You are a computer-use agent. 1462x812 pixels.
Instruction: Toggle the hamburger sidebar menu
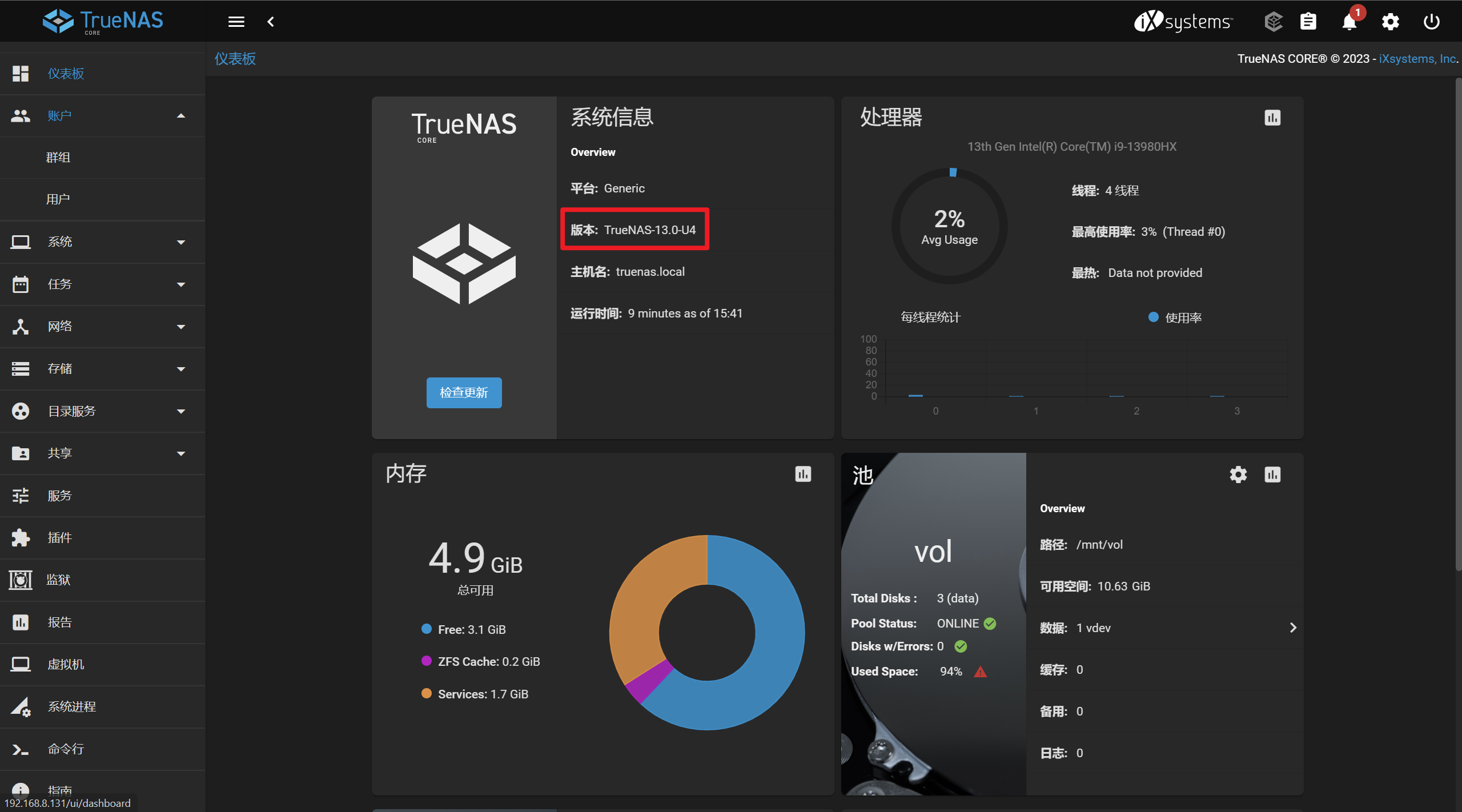tap(236, 22)
